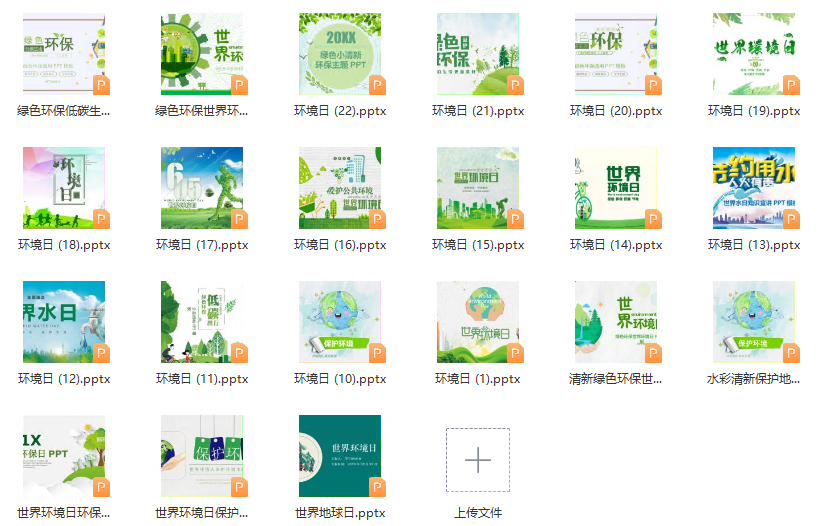Viewport: 817px width, 526px height.
Task: Click the orange PPT badge on 环境日 (1).pptx
Action: tap(515, 353)
